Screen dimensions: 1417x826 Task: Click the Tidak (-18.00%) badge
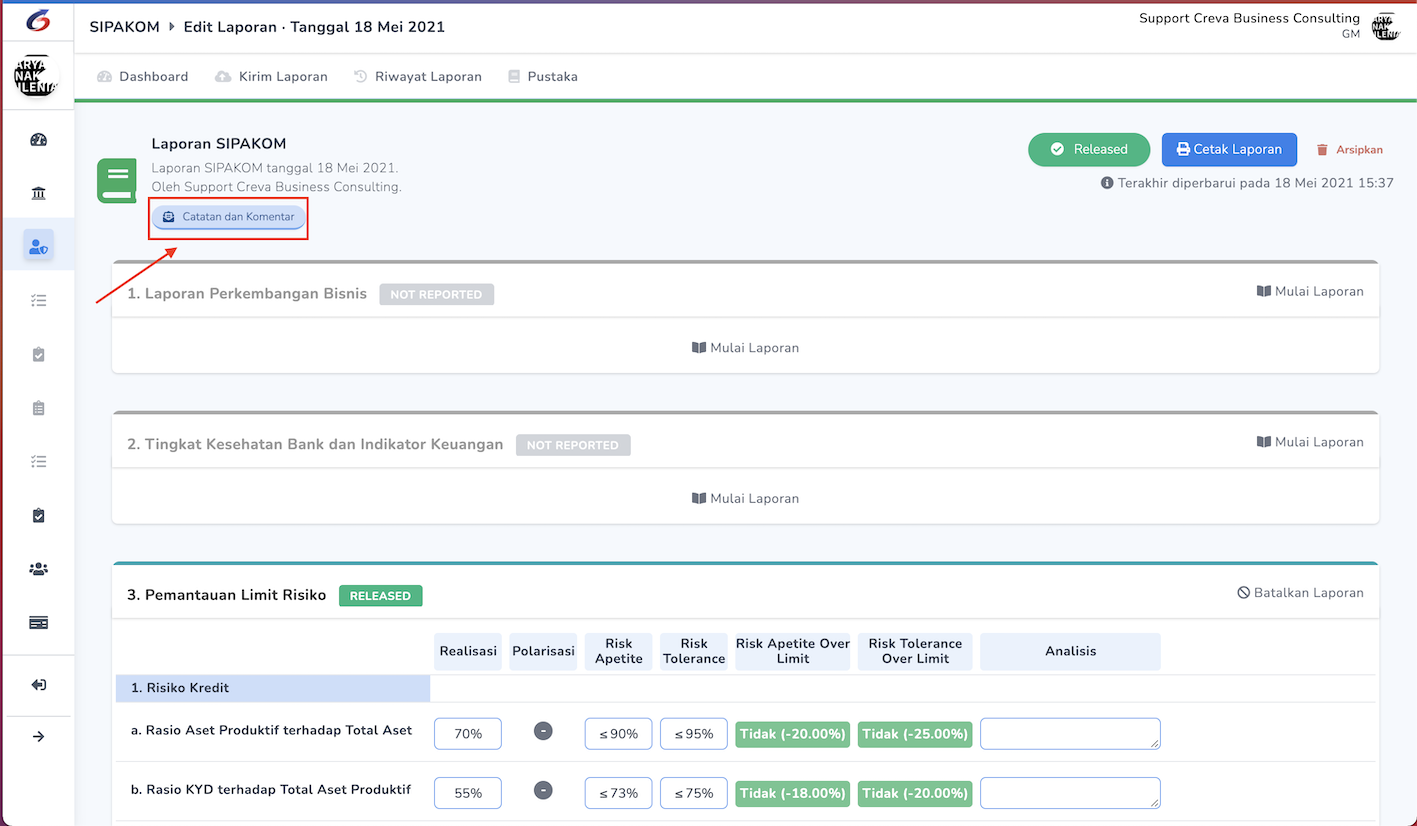coord(793,793)
